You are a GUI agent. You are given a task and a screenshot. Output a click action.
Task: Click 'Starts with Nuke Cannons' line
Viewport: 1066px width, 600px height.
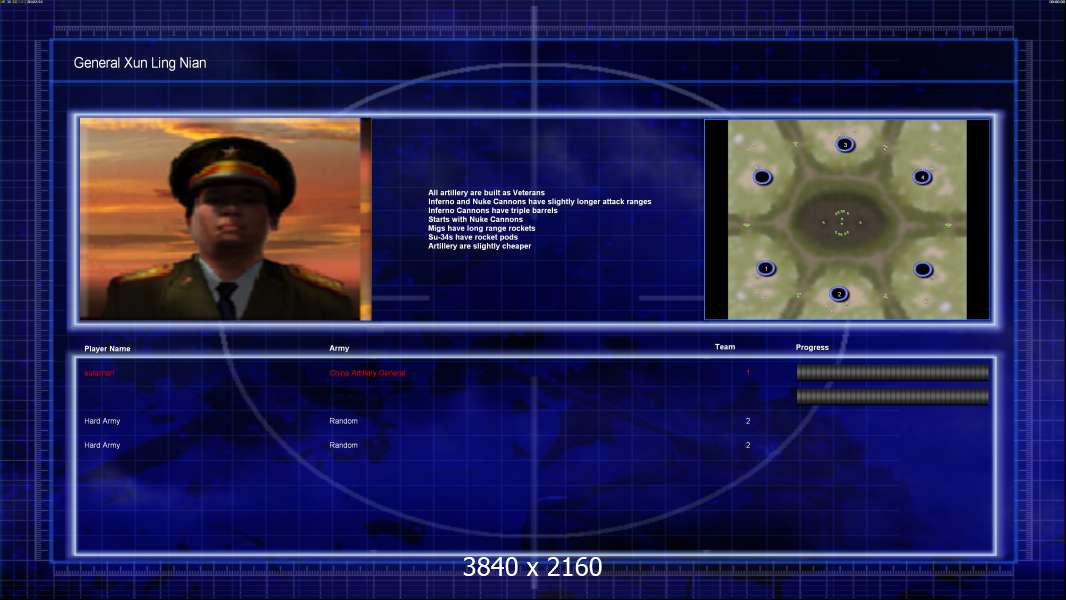475,219
